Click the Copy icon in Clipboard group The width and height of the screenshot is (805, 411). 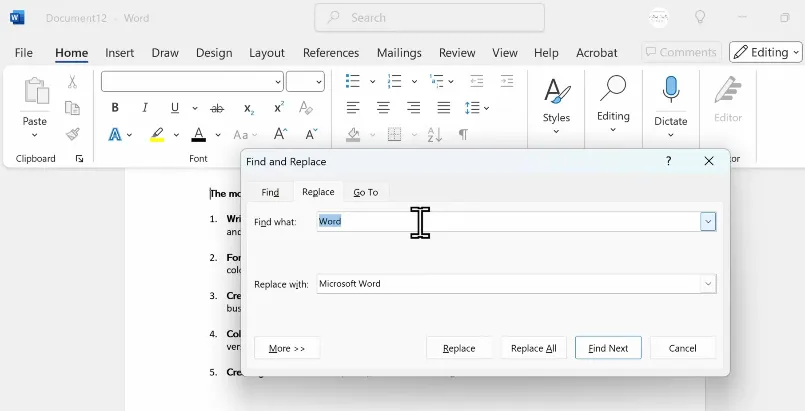click(x=72, y=108)
